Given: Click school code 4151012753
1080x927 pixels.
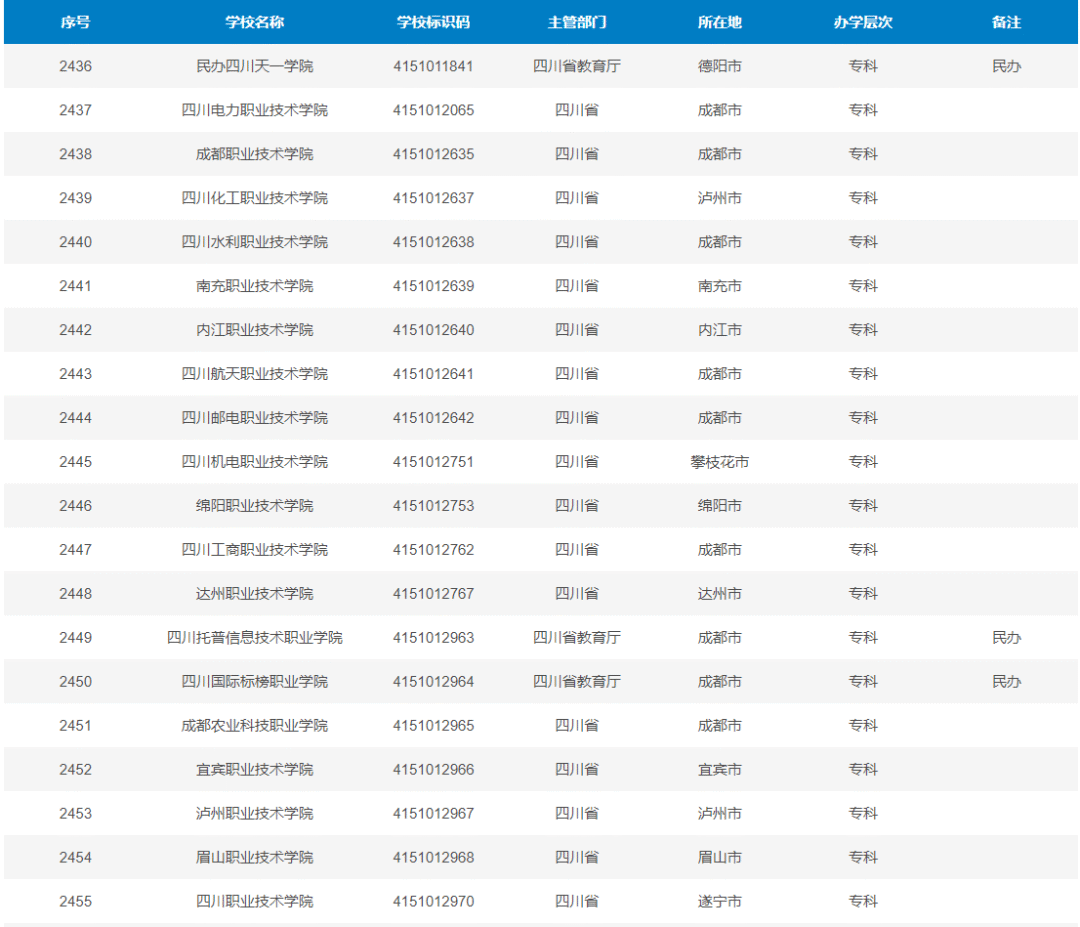Looking at the screenshot, I should (x=433, y=506).
